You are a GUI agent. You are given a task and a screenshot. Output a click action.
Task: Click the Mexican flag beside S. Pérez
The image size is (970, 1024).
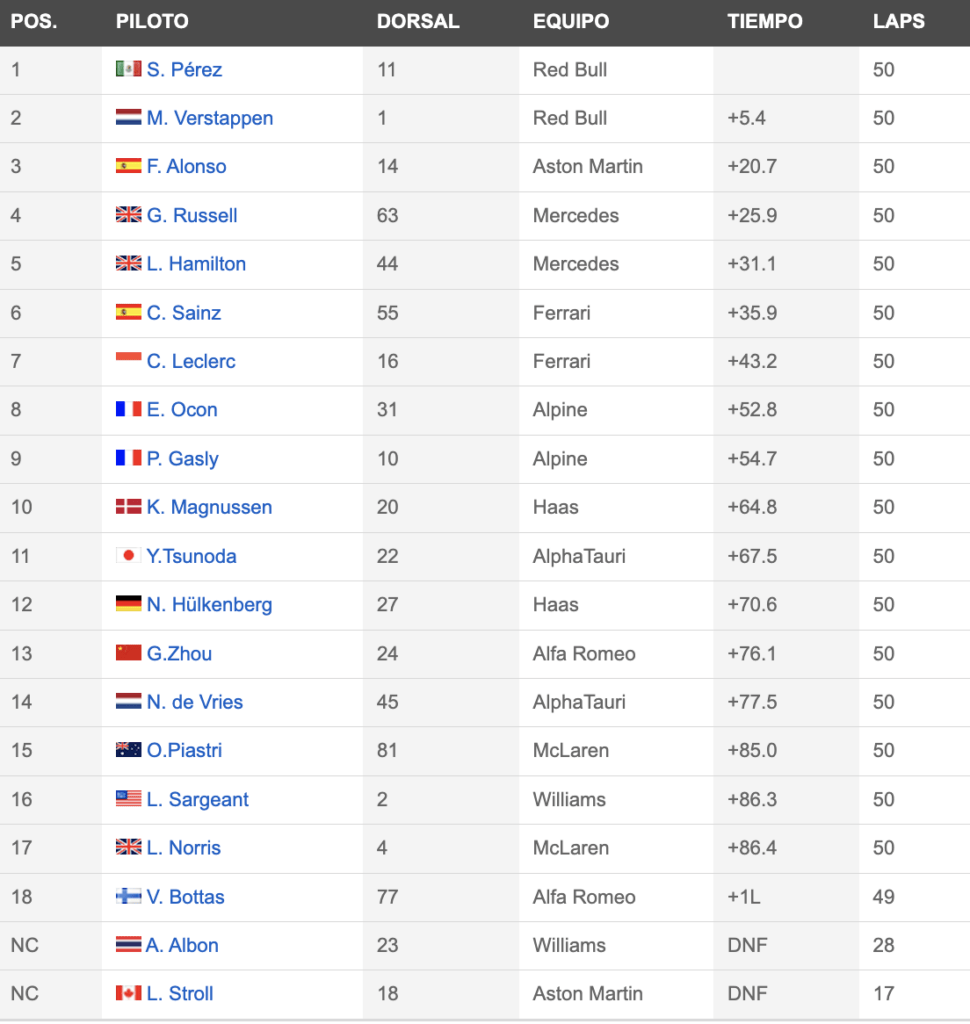click(128, 69)
